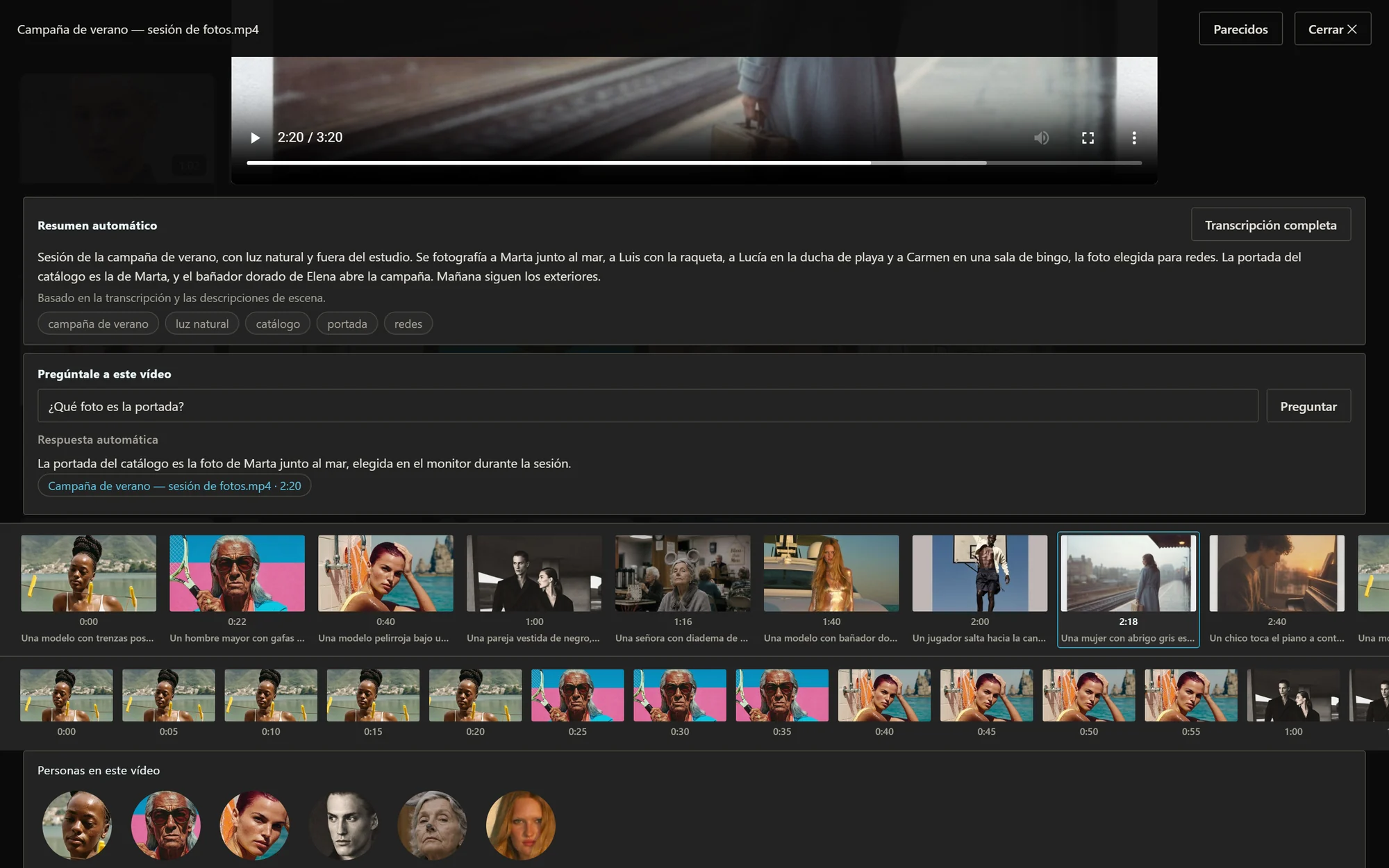Select the 'catálogo' tag
The width and height of the screenshot is (1389, 868).
278,324
